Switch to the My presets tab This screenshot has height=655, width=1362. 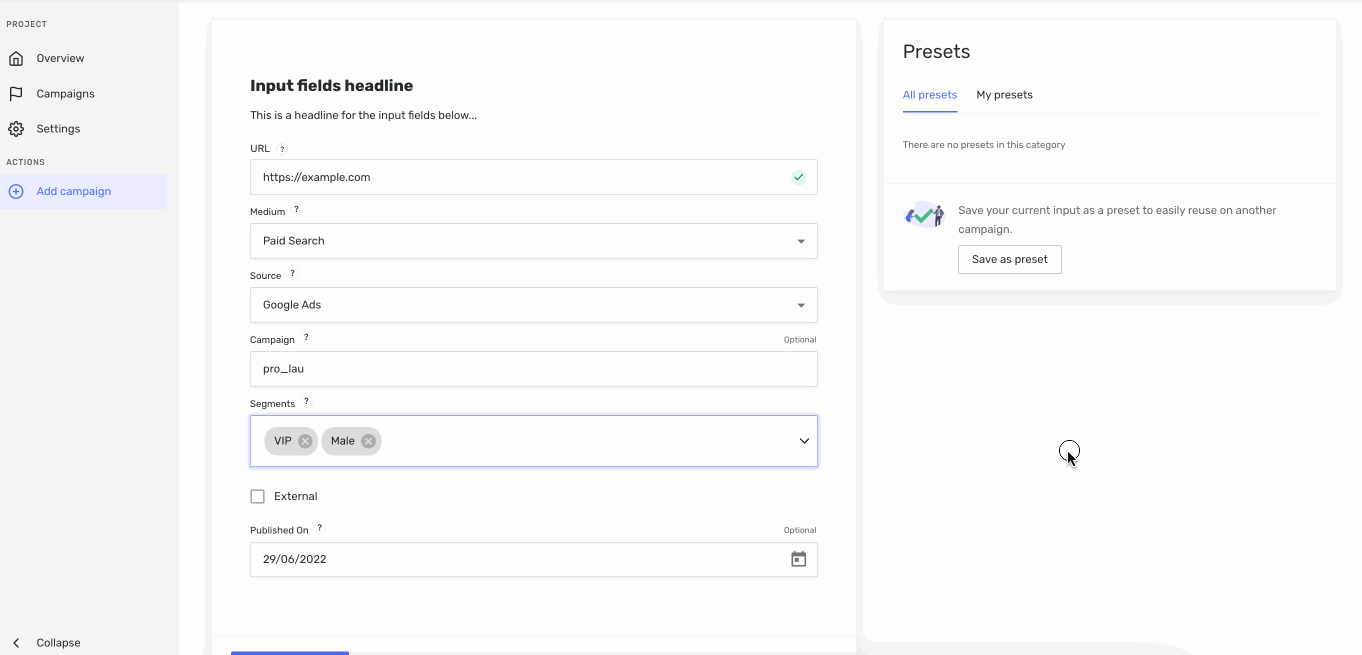1004,95
